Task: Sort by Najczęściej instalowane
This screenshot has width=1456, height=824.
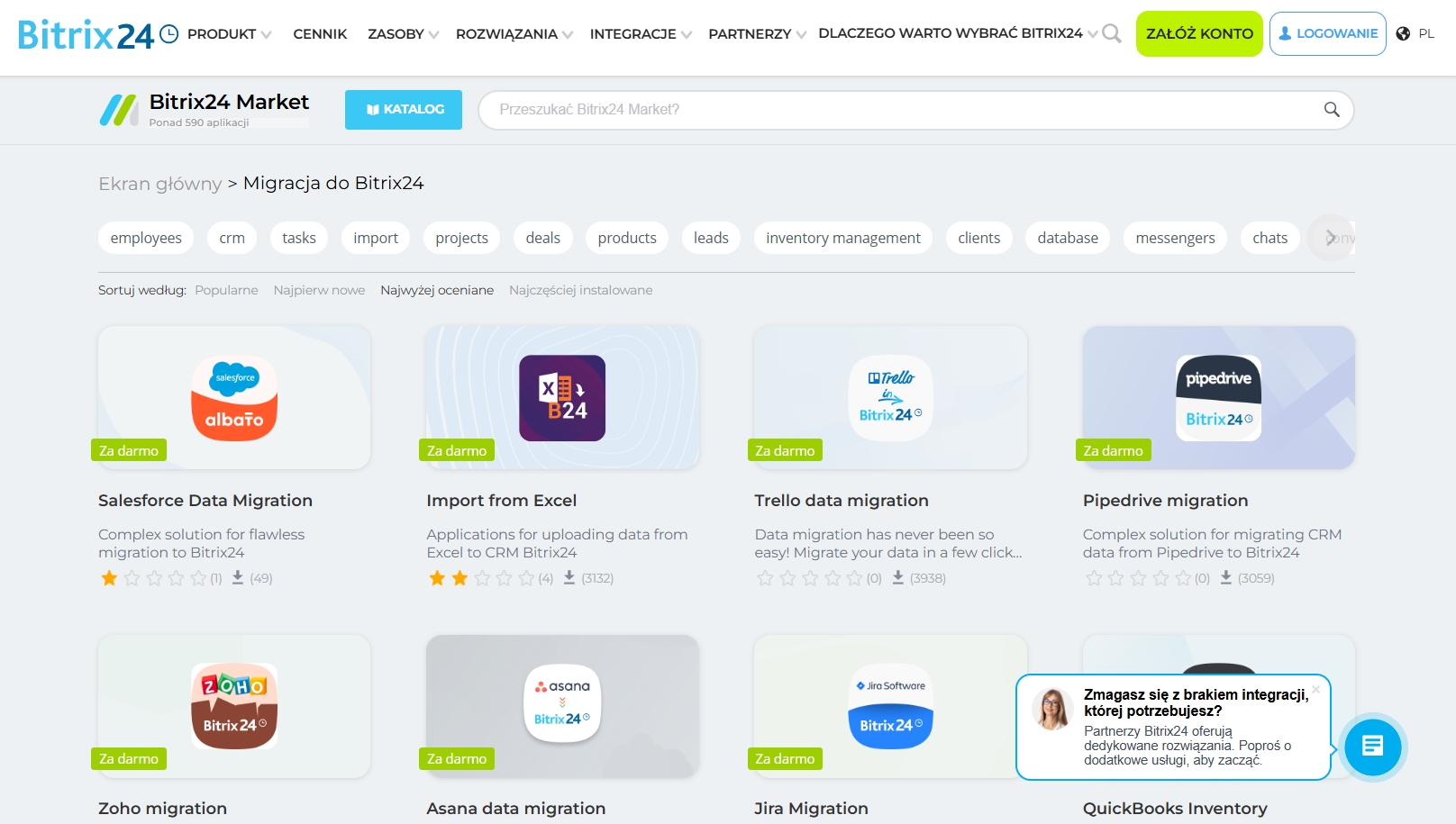Action: (x=580, y=290)
